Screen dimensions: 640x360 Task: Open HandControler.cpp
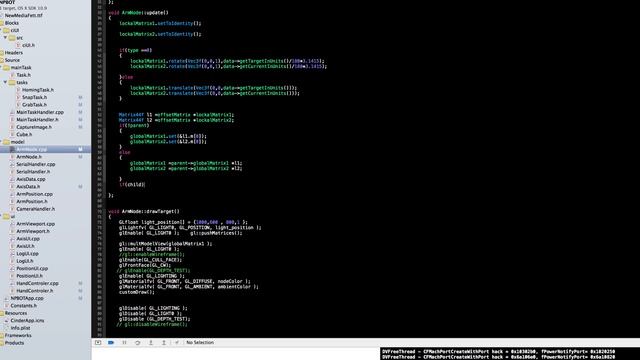pyautogui.click(x=38, y=284)
